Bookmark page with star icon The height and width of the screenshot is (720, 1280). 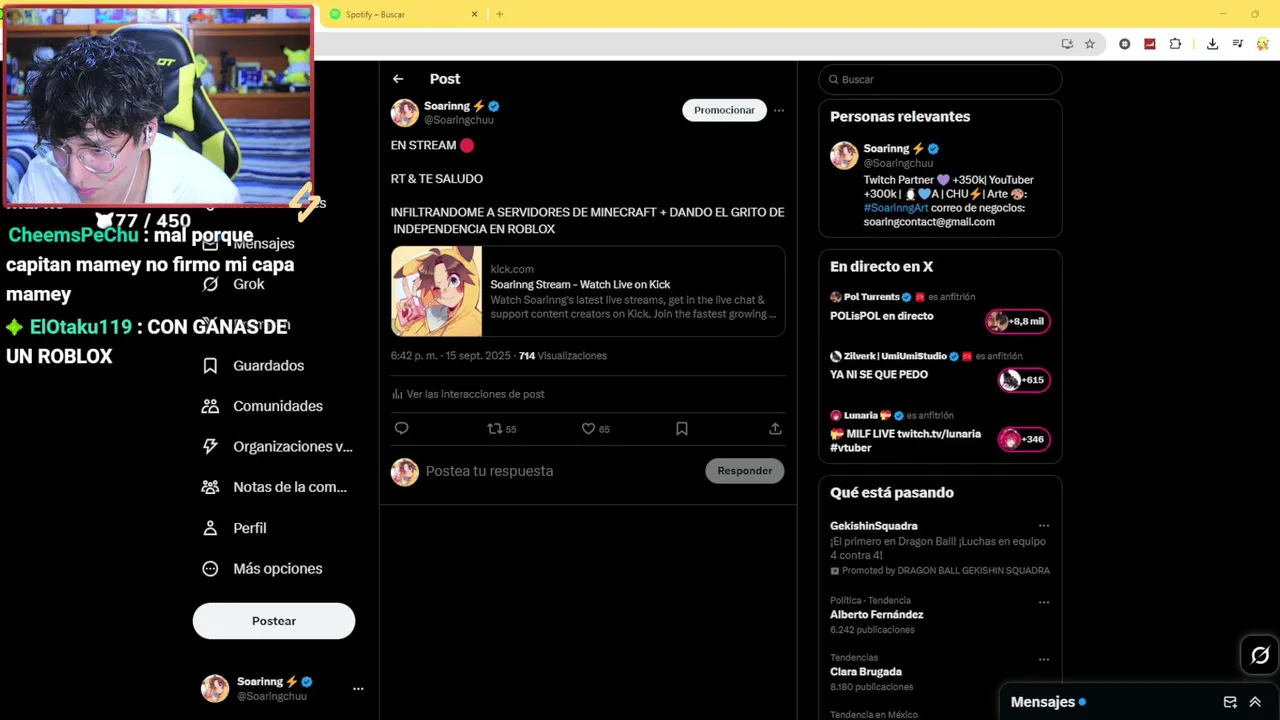(x=1090, y=44)
